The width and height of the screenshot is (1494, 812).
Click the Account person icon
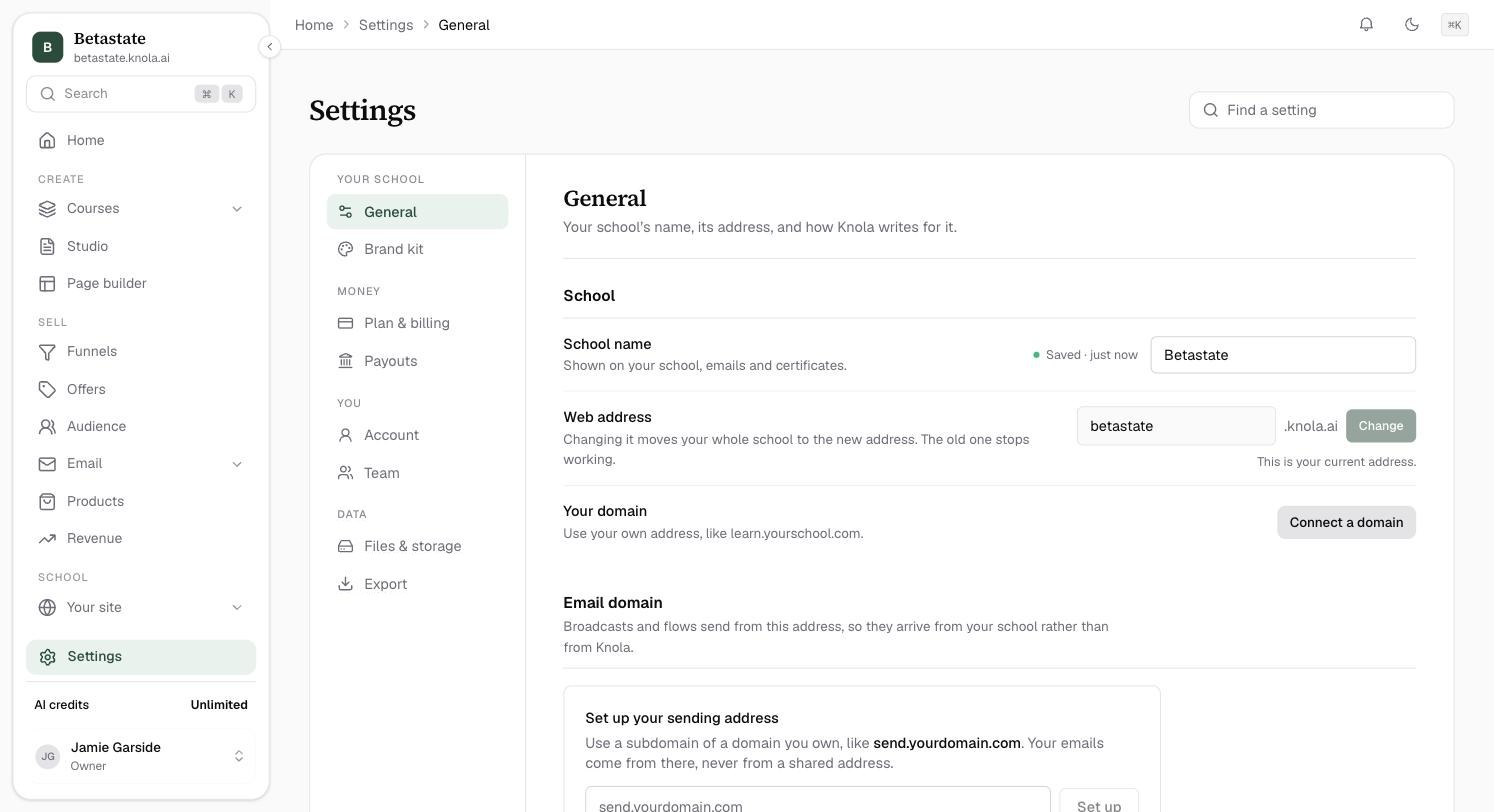(345, 435)
